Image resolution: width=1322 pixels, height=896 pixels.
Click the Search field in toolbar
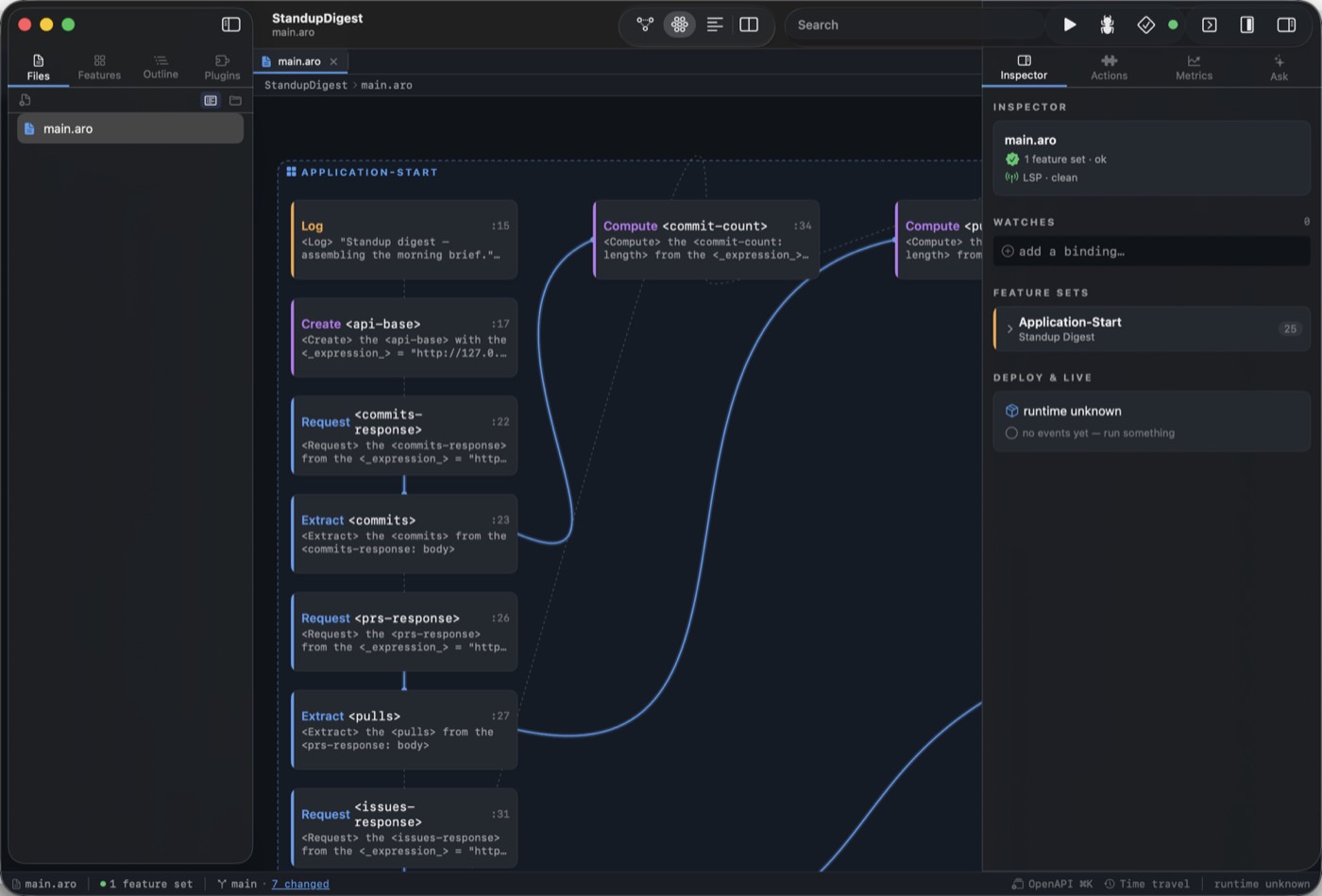914,25
